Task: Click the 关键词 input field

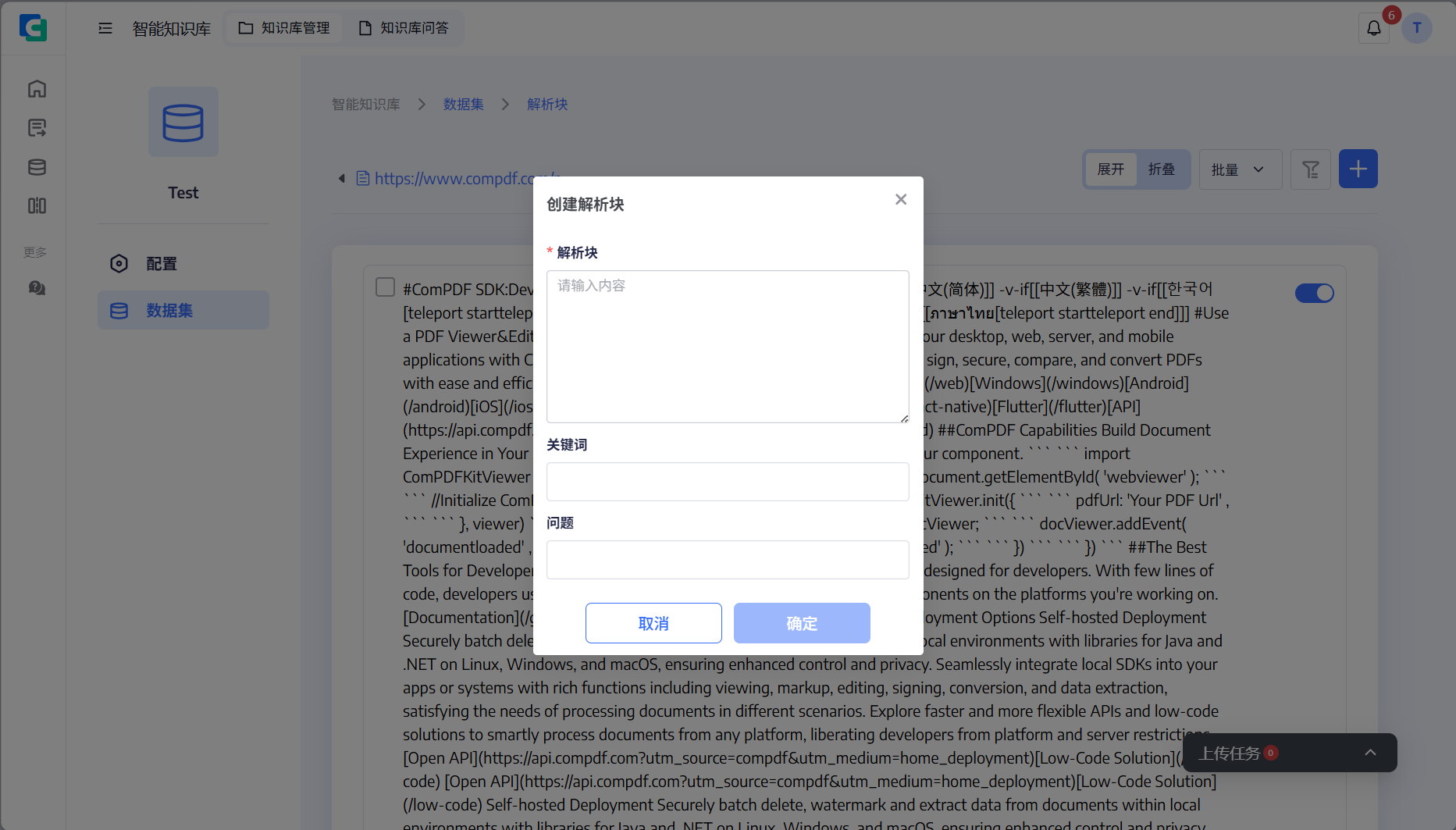Action: (728, 482)
